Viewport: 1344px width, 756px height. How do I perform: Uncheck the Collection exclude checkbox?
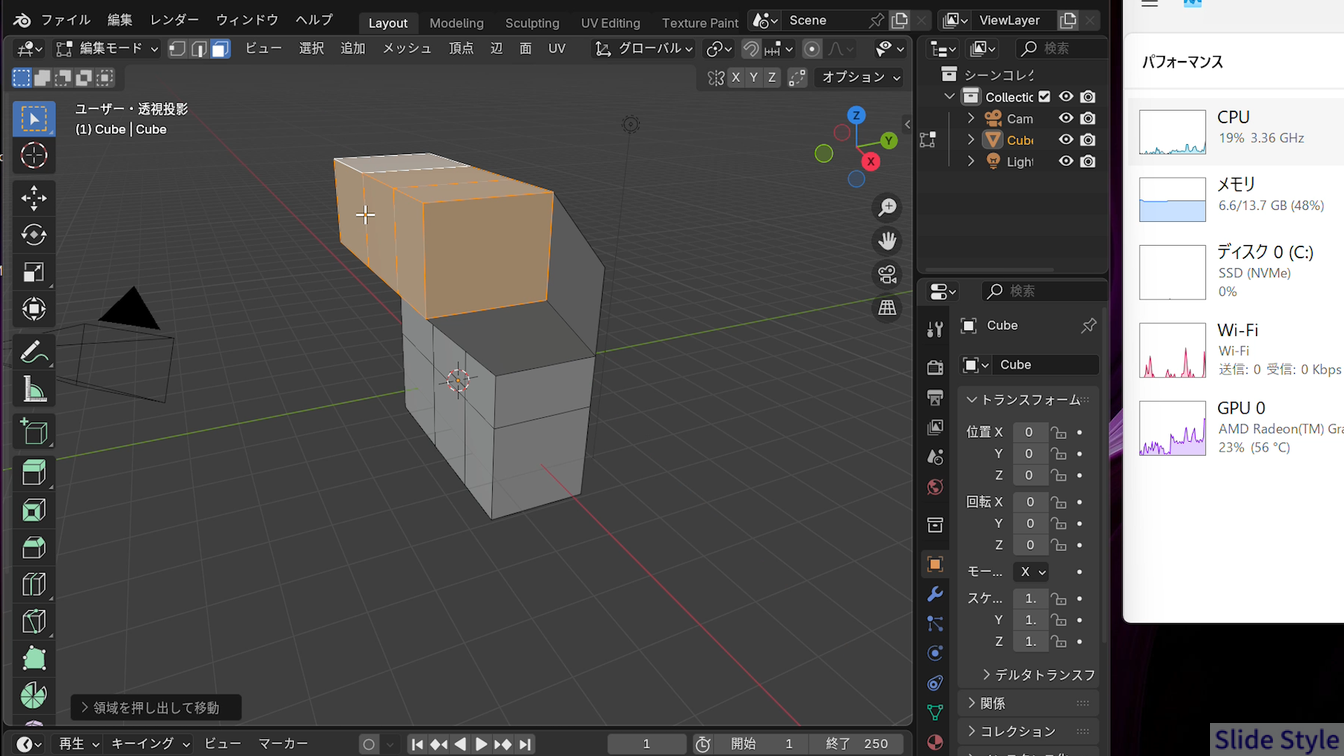pyautogui.click(x=1045, y=97)
